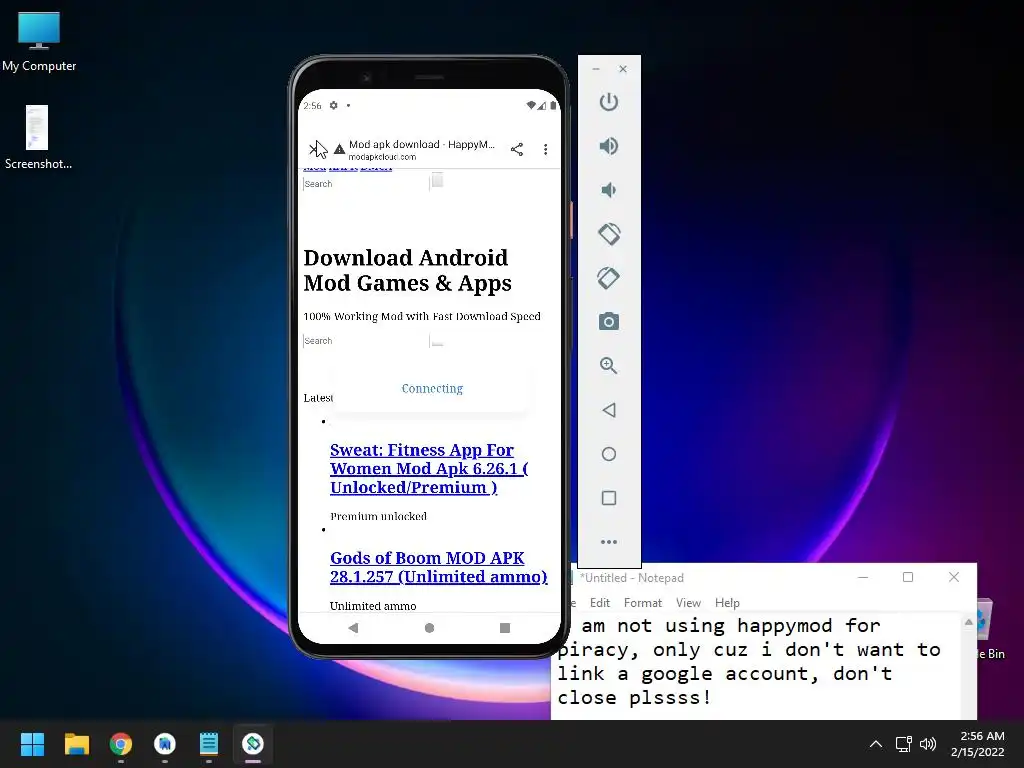Viewport: 1024px width, 768px height.
Task: Maximize the Notepad window
Action: (x=908, y=577)
